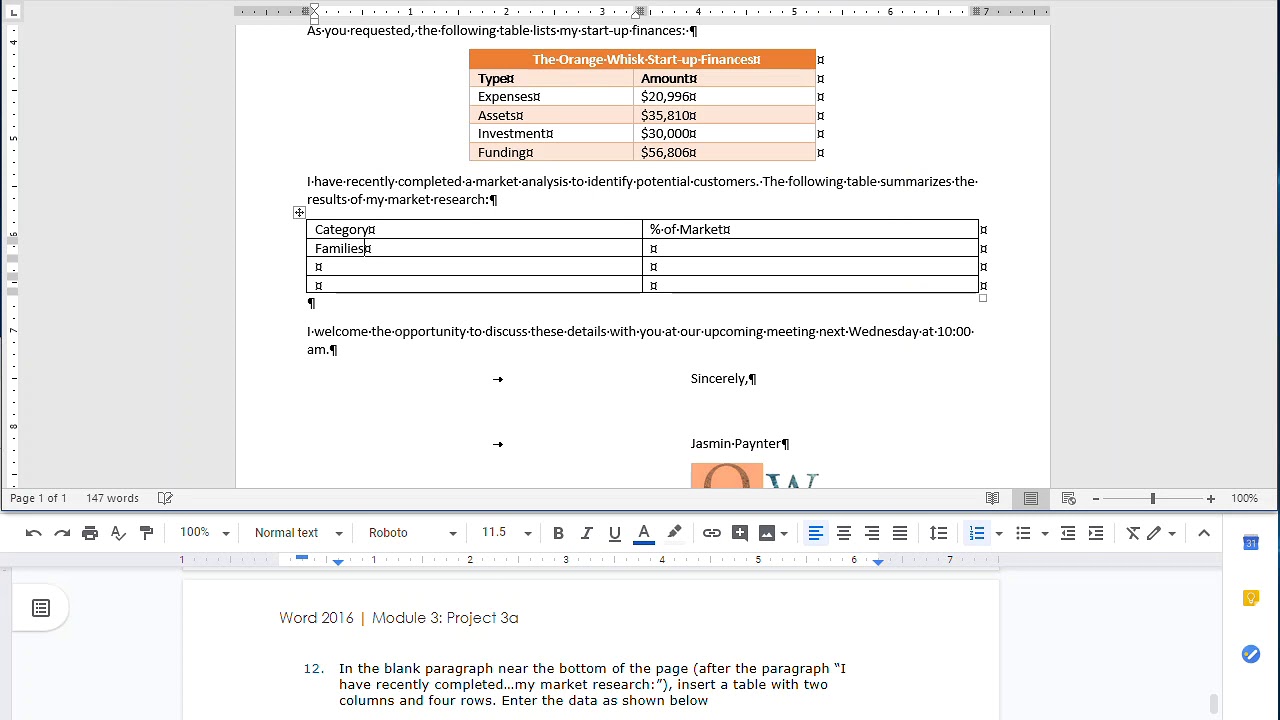Switch Word to Read Mode view

pos(993,498)
